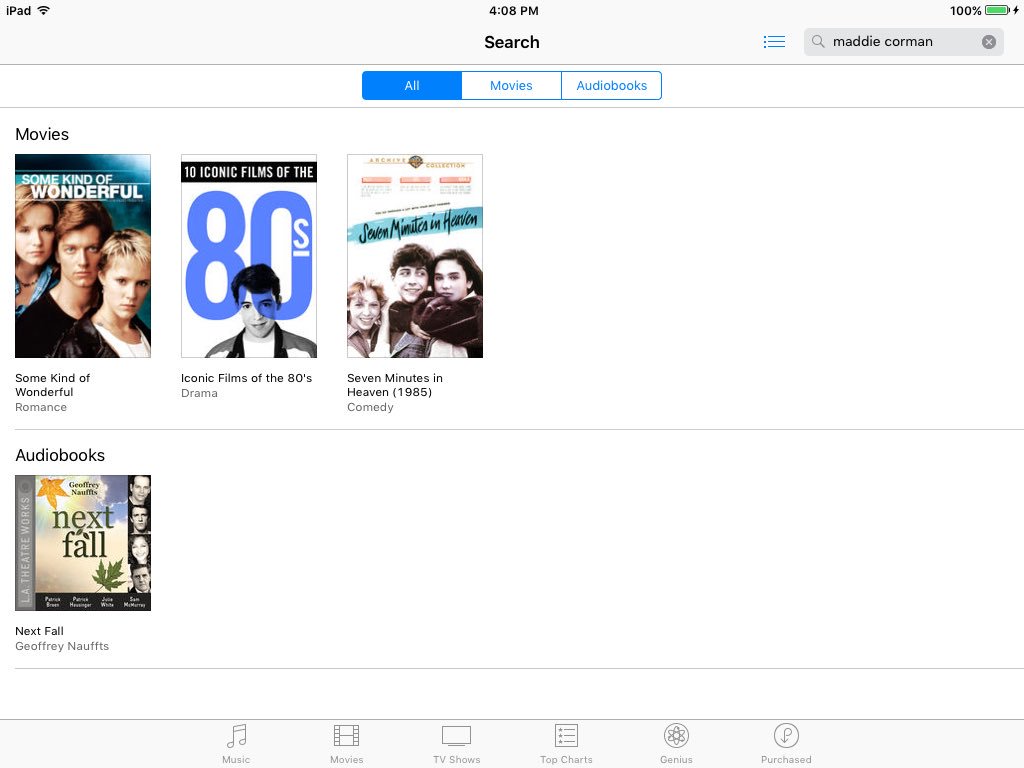Tap the magnifying glass search icon
The width and height of the screenshot is (1024, 768).
pos(818,42)
